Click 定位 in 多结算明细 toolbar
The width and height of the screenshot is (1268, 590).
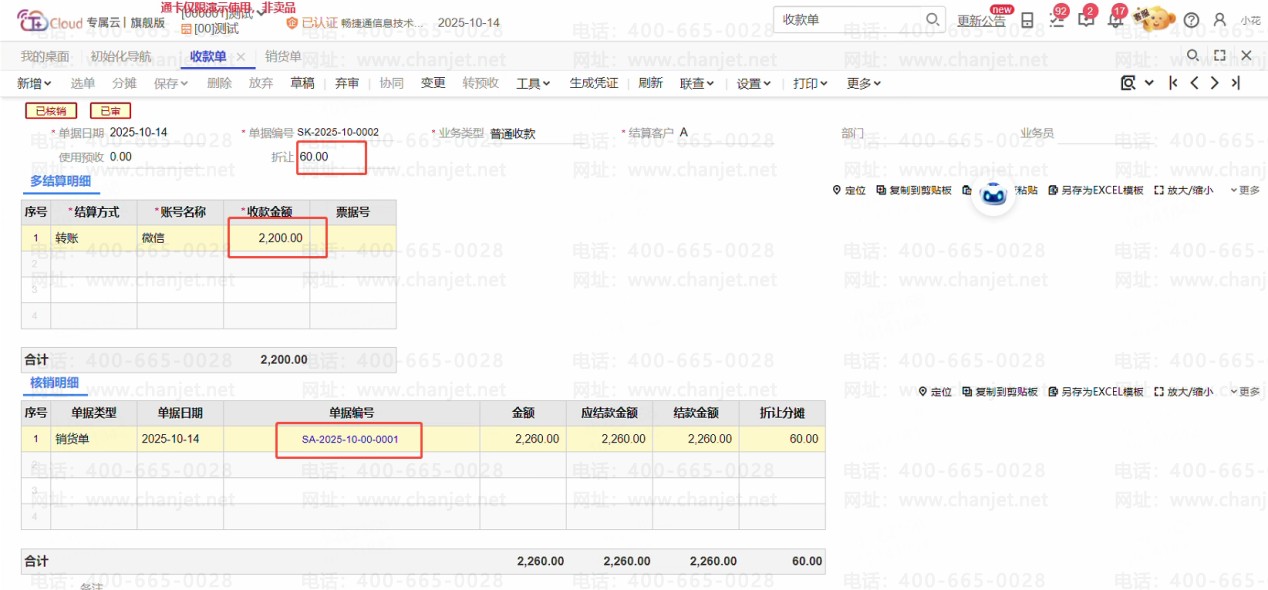pos(849,190)
